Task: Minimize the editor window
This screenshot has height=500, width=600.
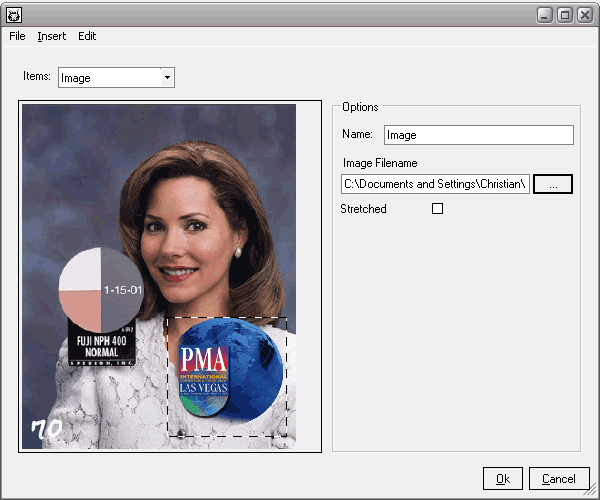Action: (x=547, y=14)
